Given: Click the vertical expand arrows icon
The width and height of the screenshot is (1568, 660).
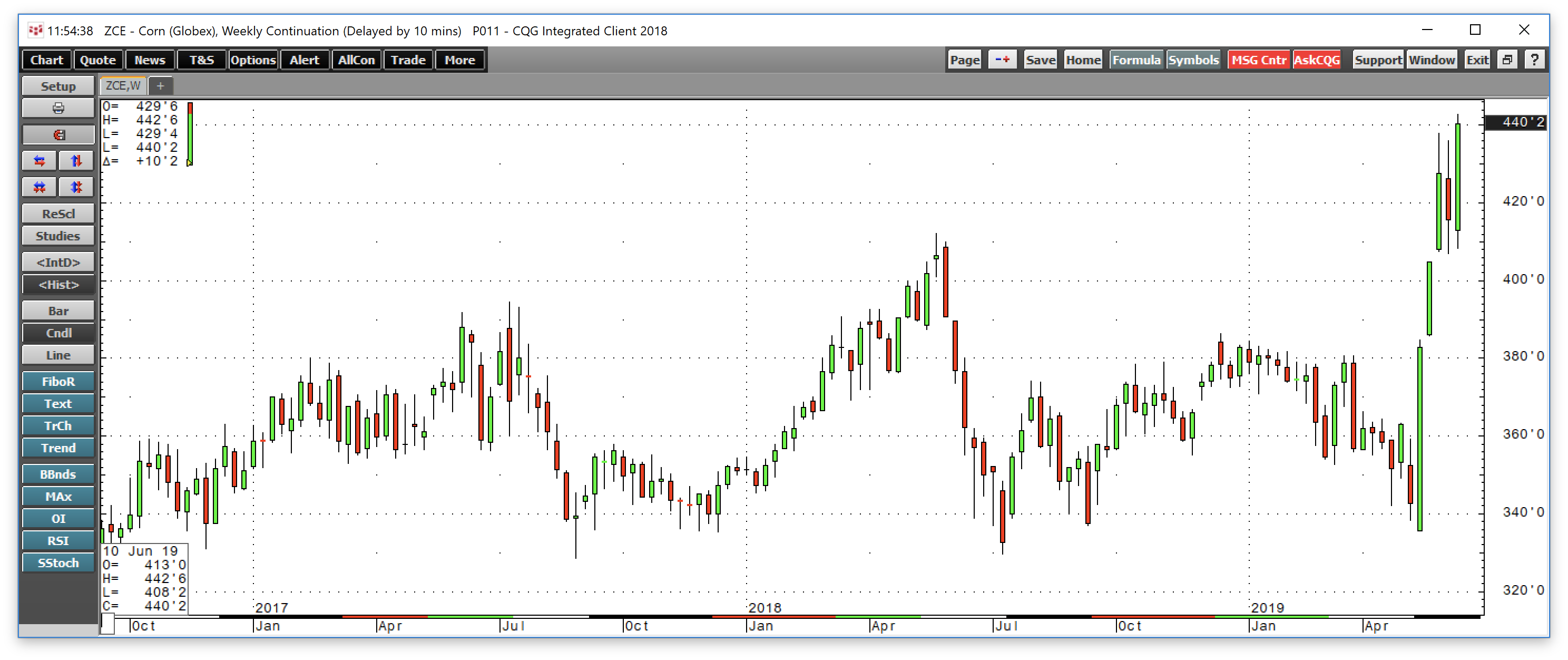Looking at the screenshot, I should [x=76, y=161].
